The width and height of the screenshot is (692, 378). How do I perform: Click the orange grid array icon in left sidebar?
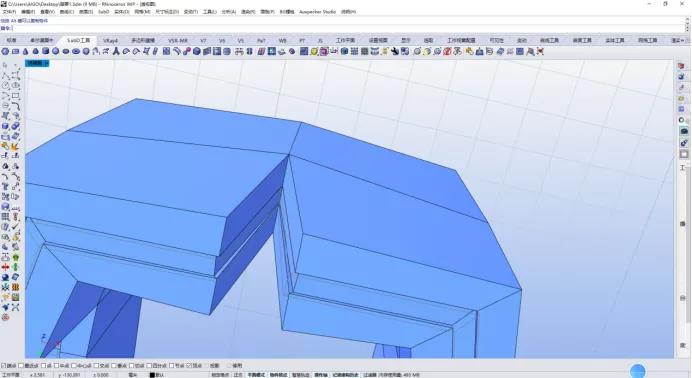[15, 287]
